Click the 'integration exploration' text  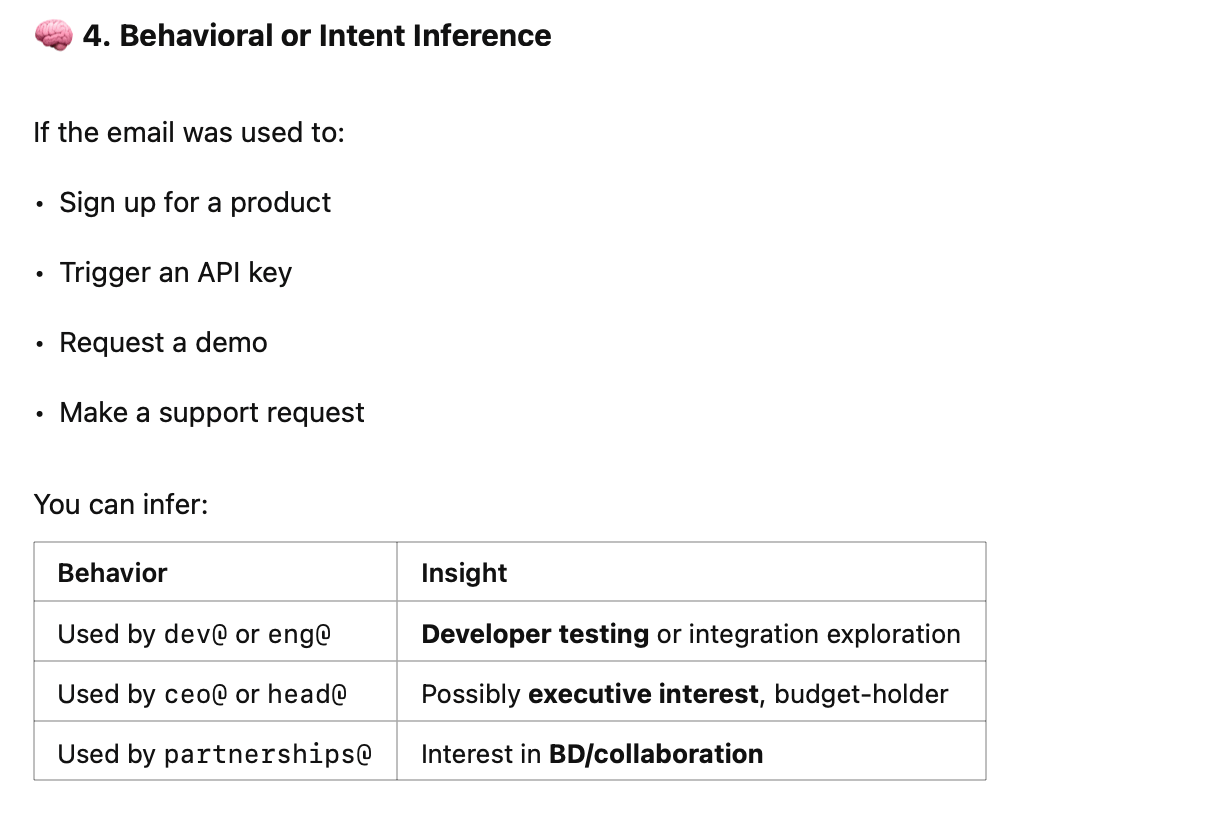[x=824, y=634]
